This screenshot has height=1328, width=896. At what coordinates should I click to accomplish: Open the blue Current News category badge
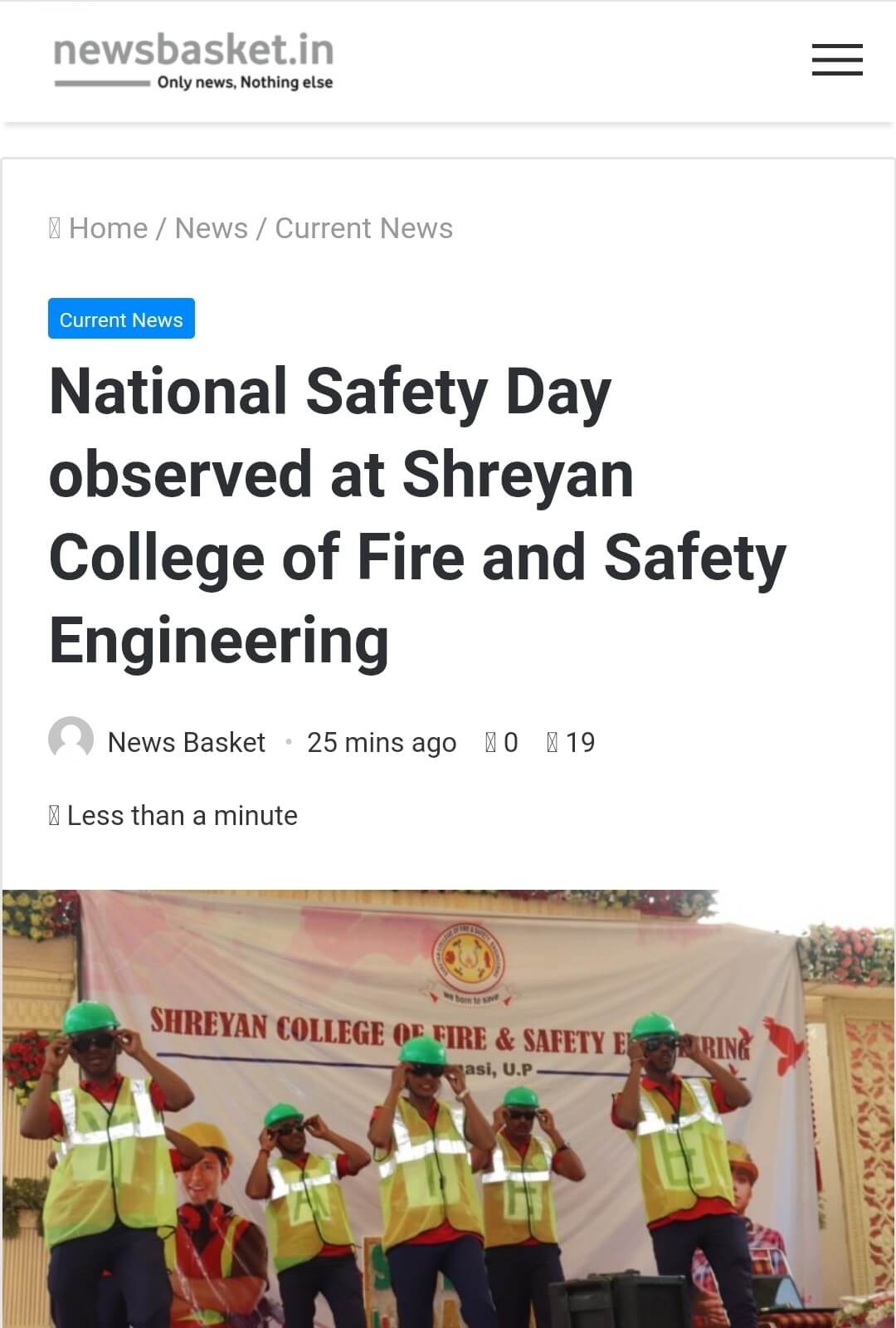pyautogui.click(x=121, y=319)
